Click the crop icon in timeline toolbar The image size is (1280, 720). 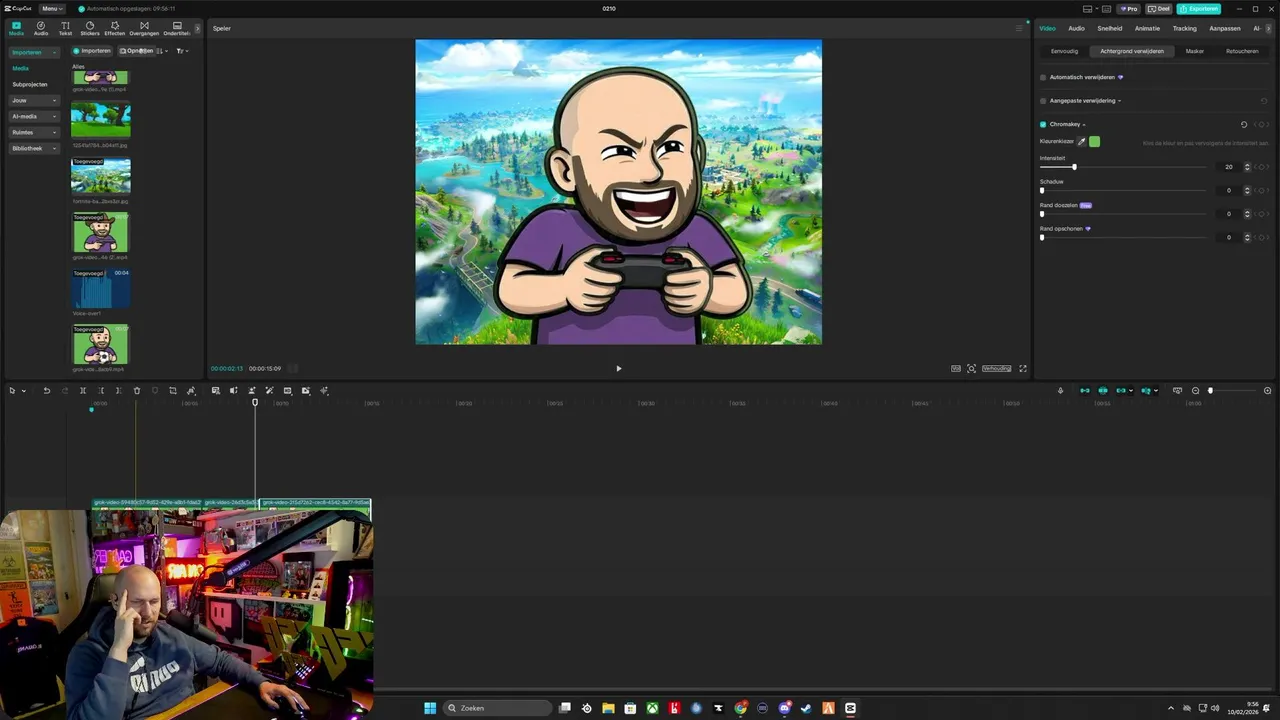click(173, 391)
